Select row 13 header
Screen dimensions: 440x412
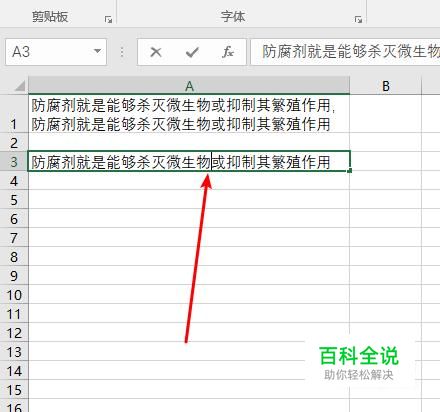14,352
